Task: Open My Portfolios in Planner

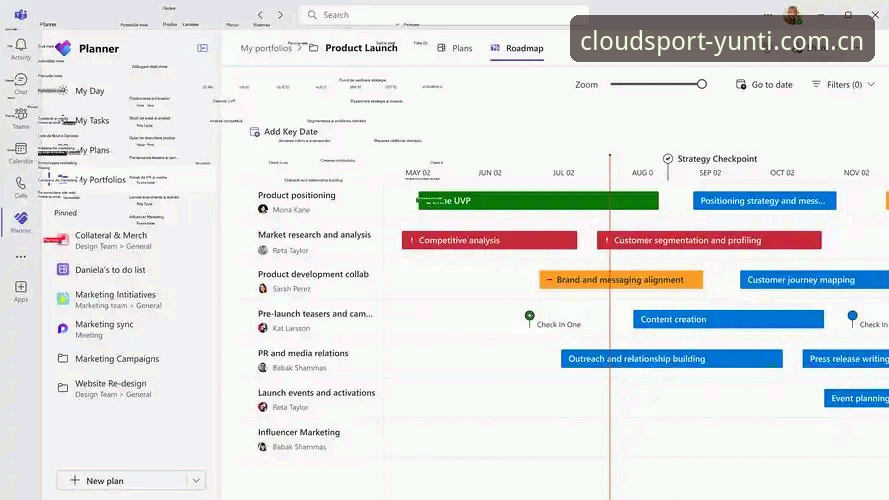Action: [100, 180]
